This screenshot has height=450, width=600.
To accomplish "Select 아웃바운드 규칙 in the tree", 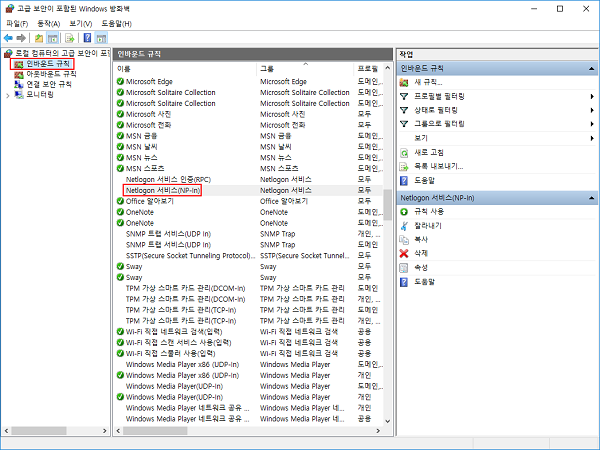I will click(x=51, y=74).
